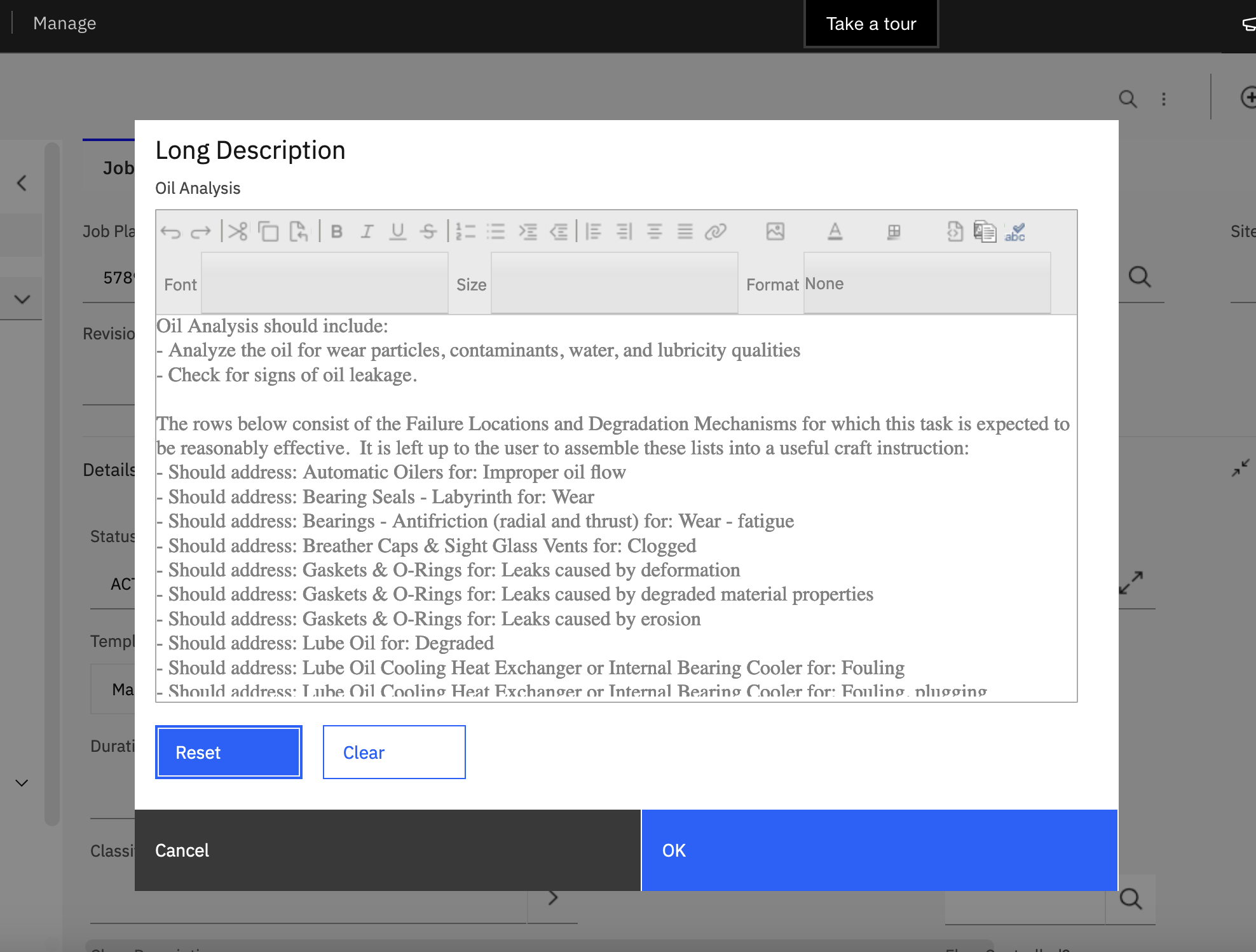
Task: Click the Insert Image icon
Action: (x=775, y=232)
